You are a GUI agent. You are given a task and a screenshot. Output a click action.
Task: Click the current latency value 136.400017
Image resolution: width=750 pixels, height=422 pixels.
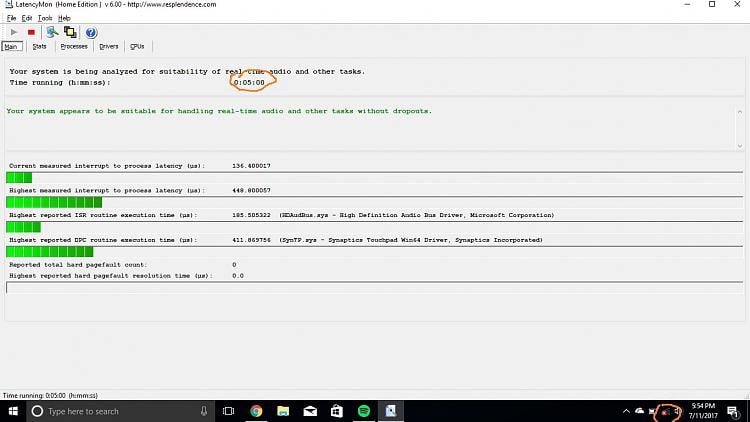point(252,166)
